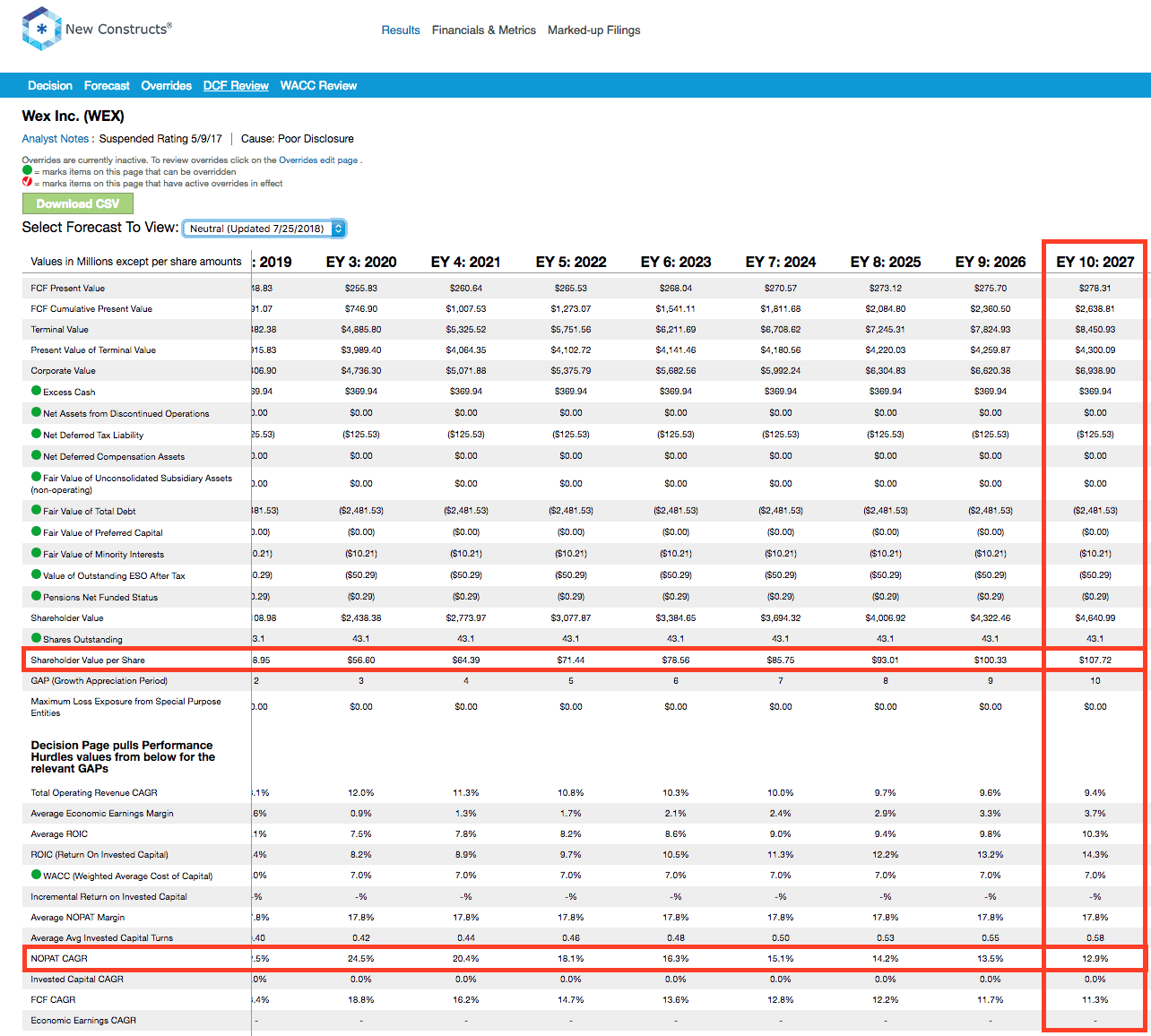Select the EY 3: 2020 column header

pyautogui.click(x=361, y=262)
